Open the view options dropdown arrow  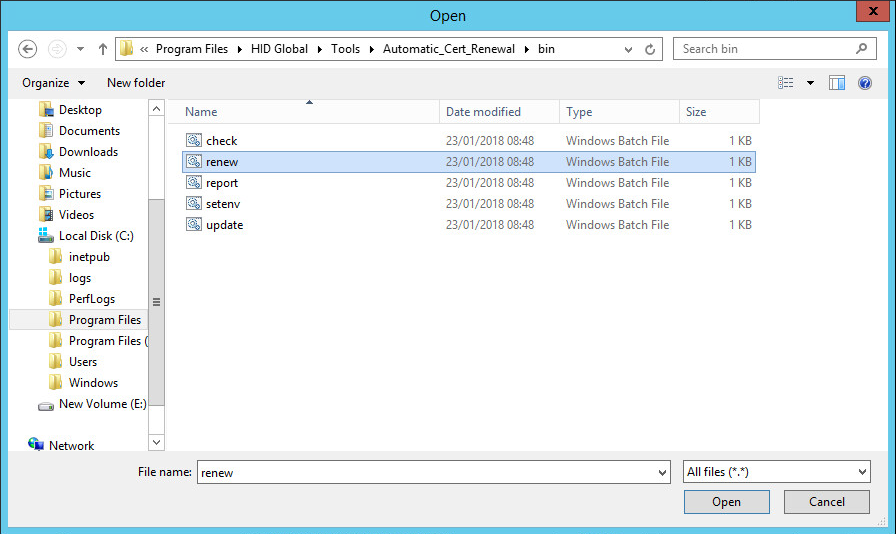click(810, 83)
